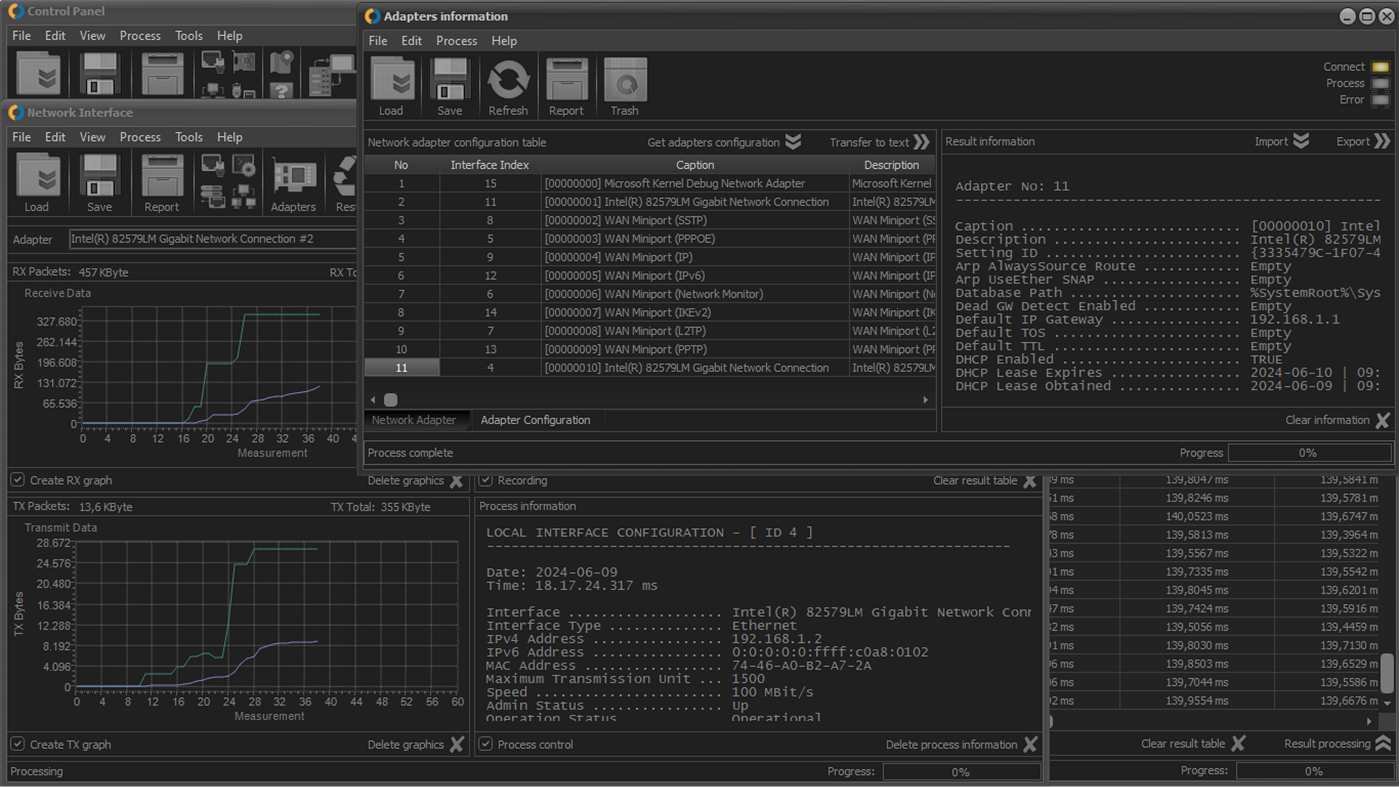Toggle Create RX graph checkbox

point(18,480)
